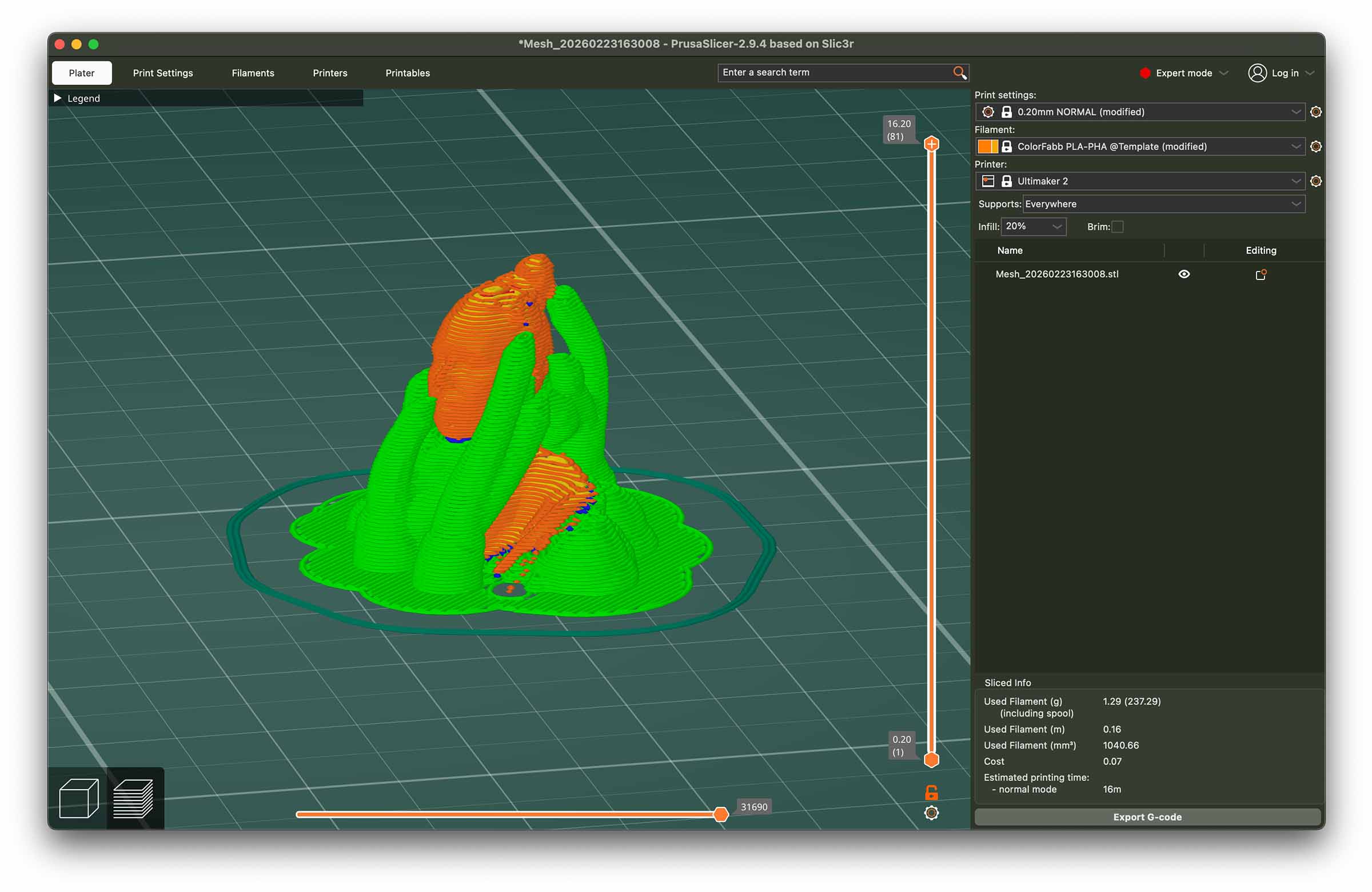The image size is (1372, 892).
Task: Open layer slider settings cog
Action: 931,813
